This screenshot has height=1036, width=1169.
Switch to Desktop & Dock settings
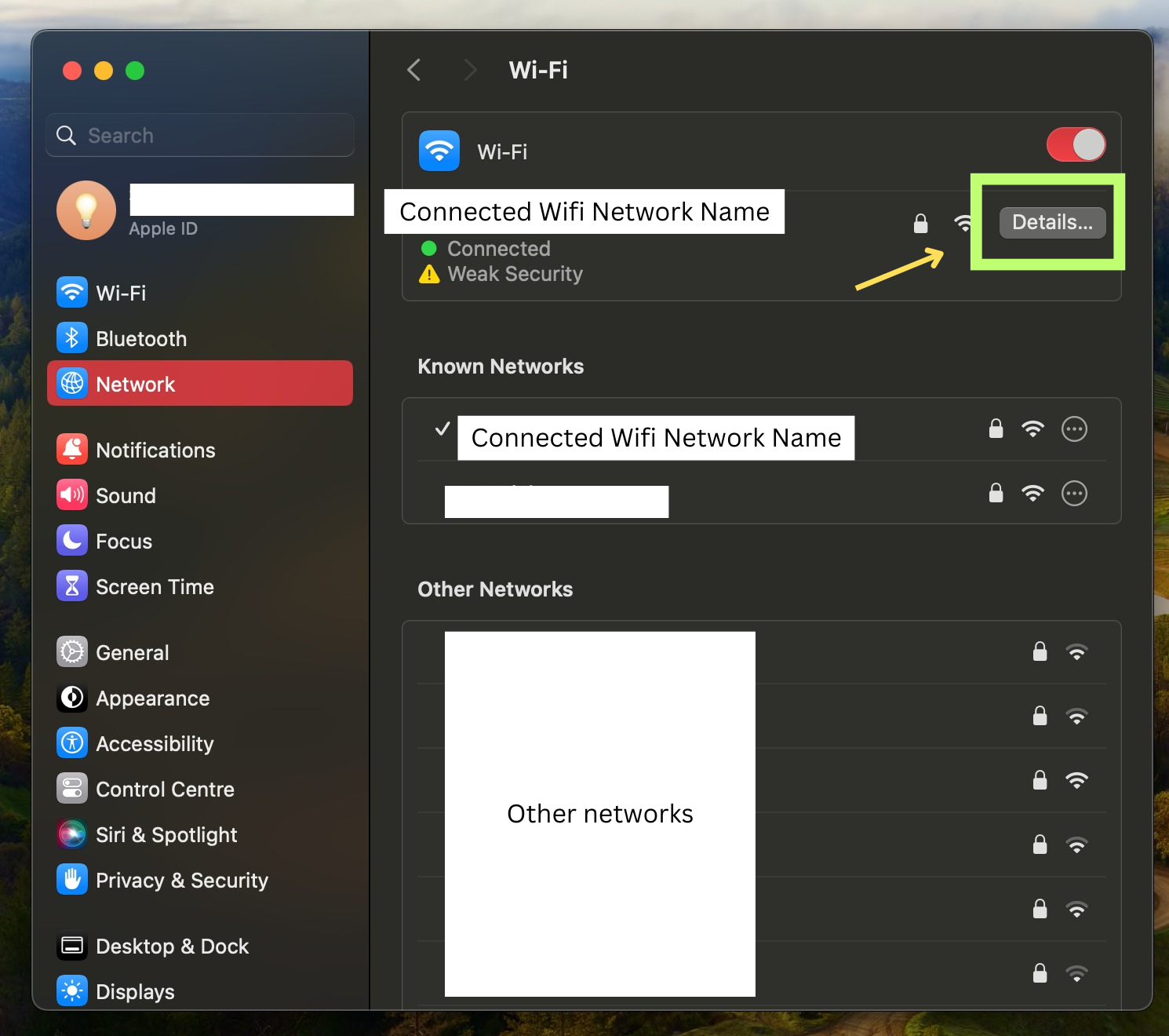[x=71, y=945]
